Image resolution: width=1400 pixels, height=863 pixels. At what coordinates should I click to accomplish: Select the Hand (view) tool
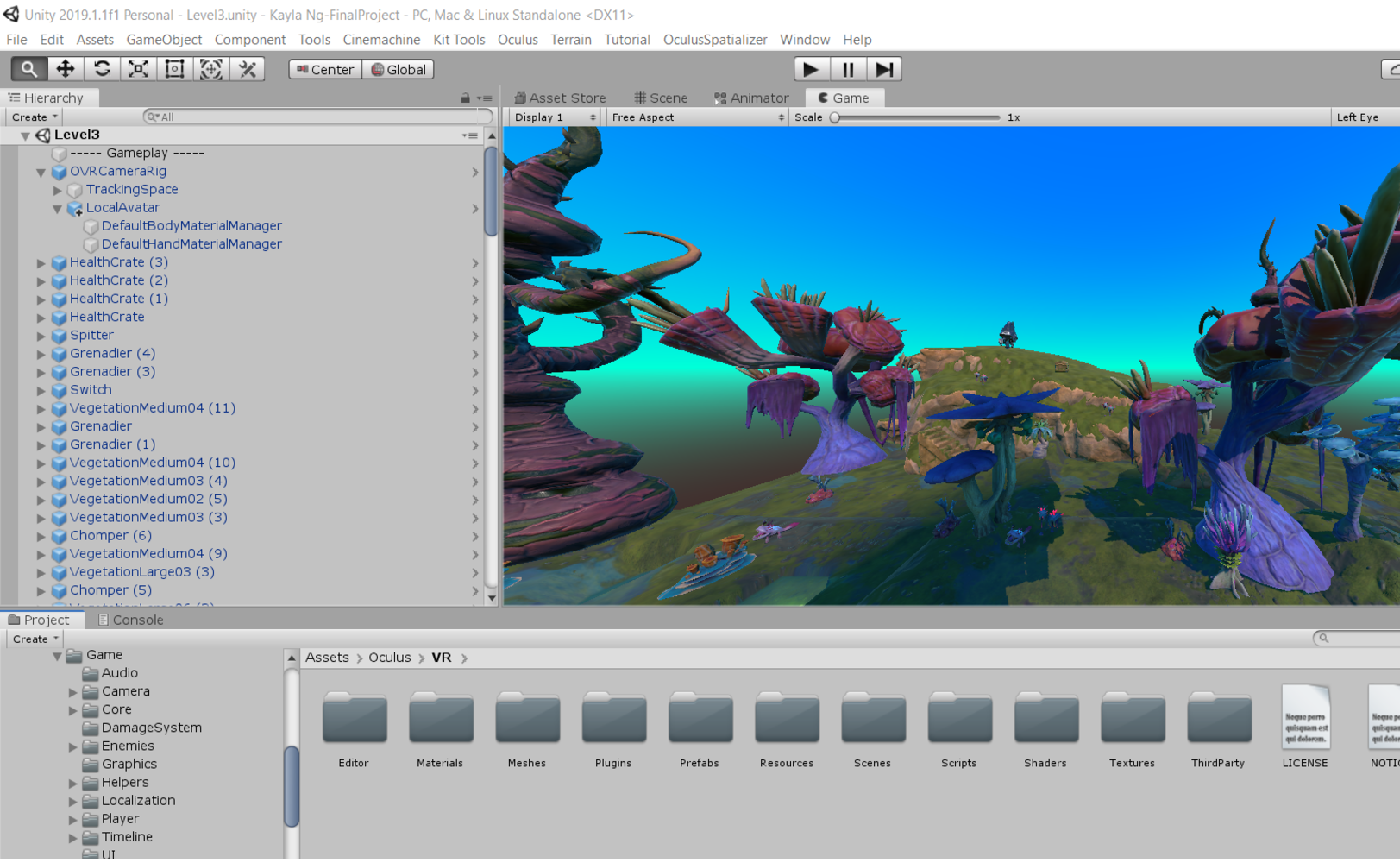pos(28,69)
